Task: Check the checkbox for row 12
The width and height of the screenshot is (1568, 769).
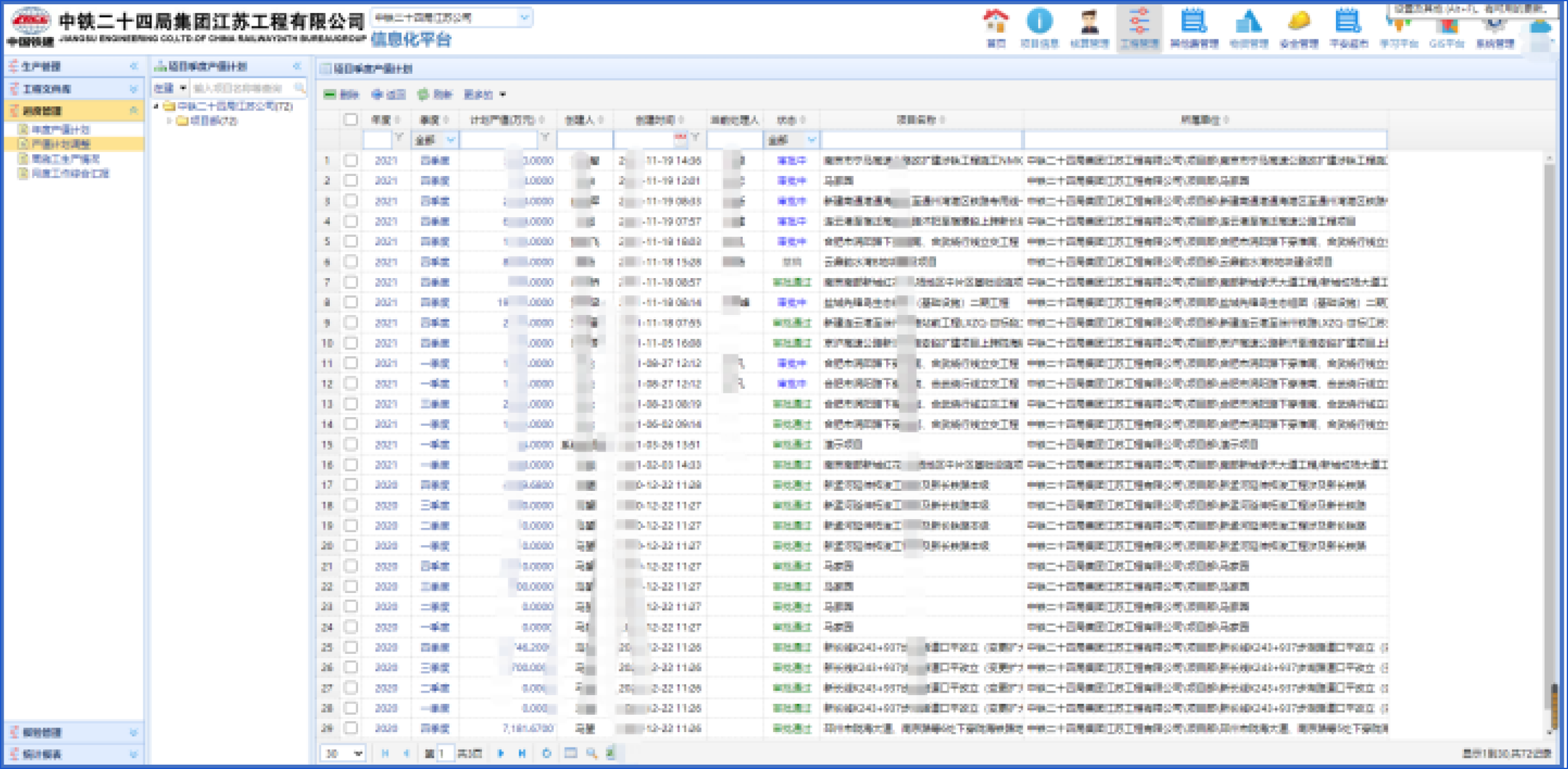Action: (351, 383)
